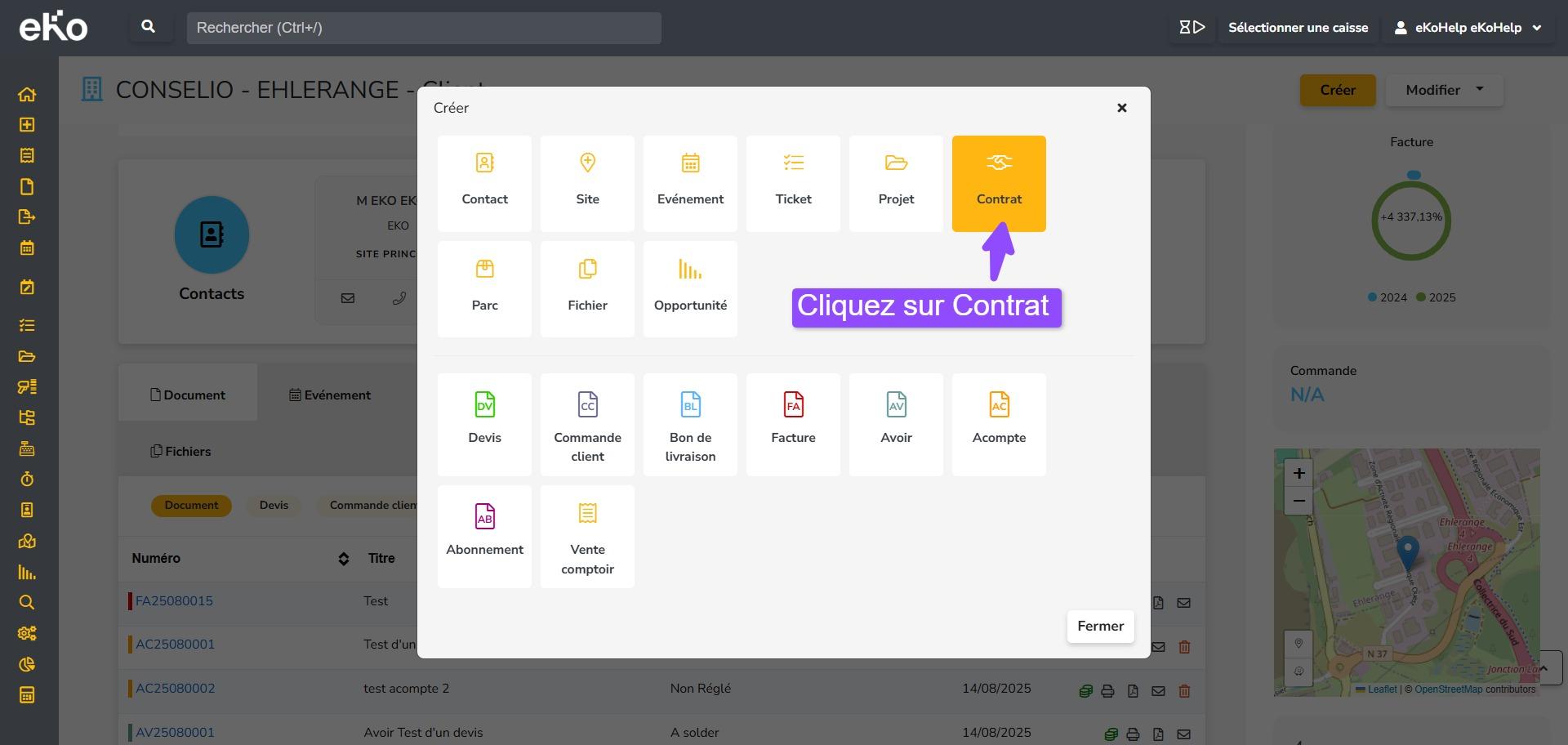Close the Créer dialog with X
The image size is (1568, 745).
(x=1121, y=108)
